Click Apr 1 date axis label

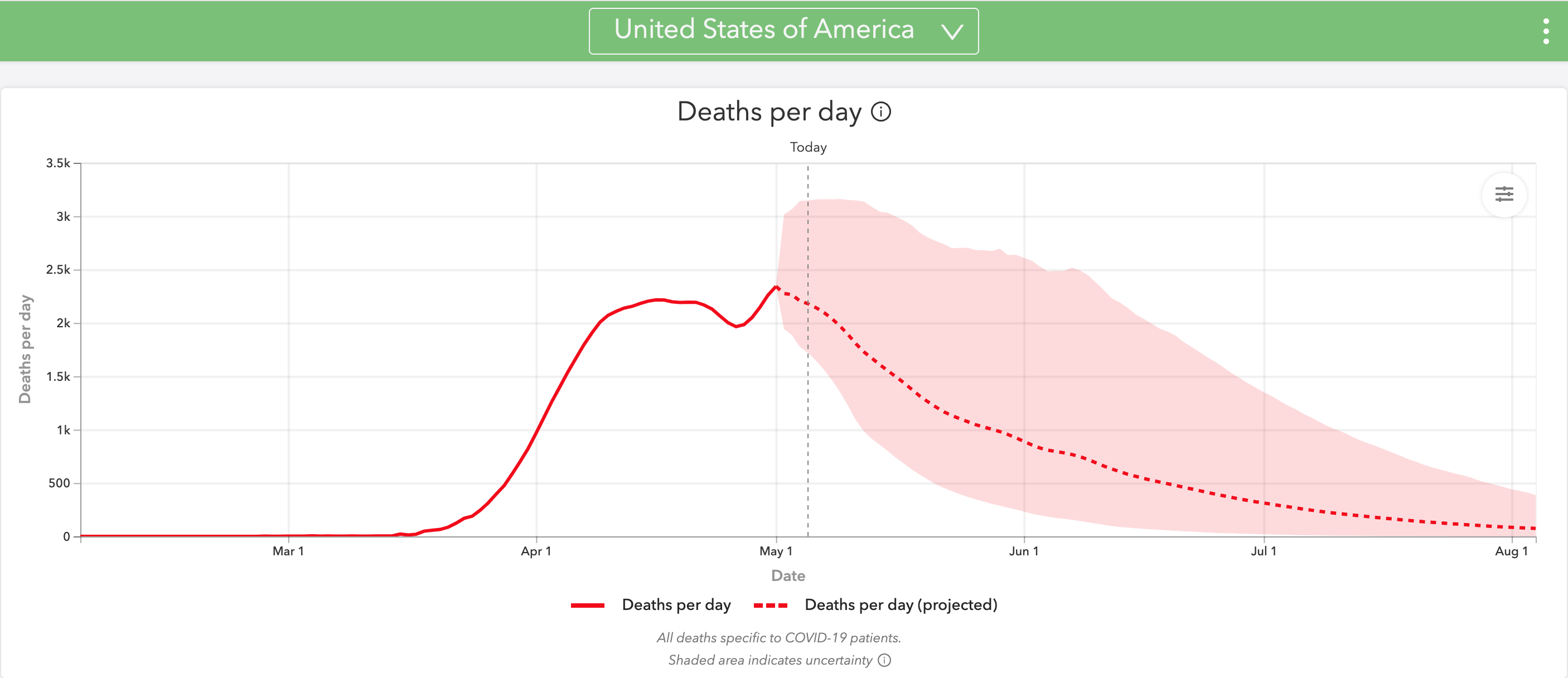[536, 551]
